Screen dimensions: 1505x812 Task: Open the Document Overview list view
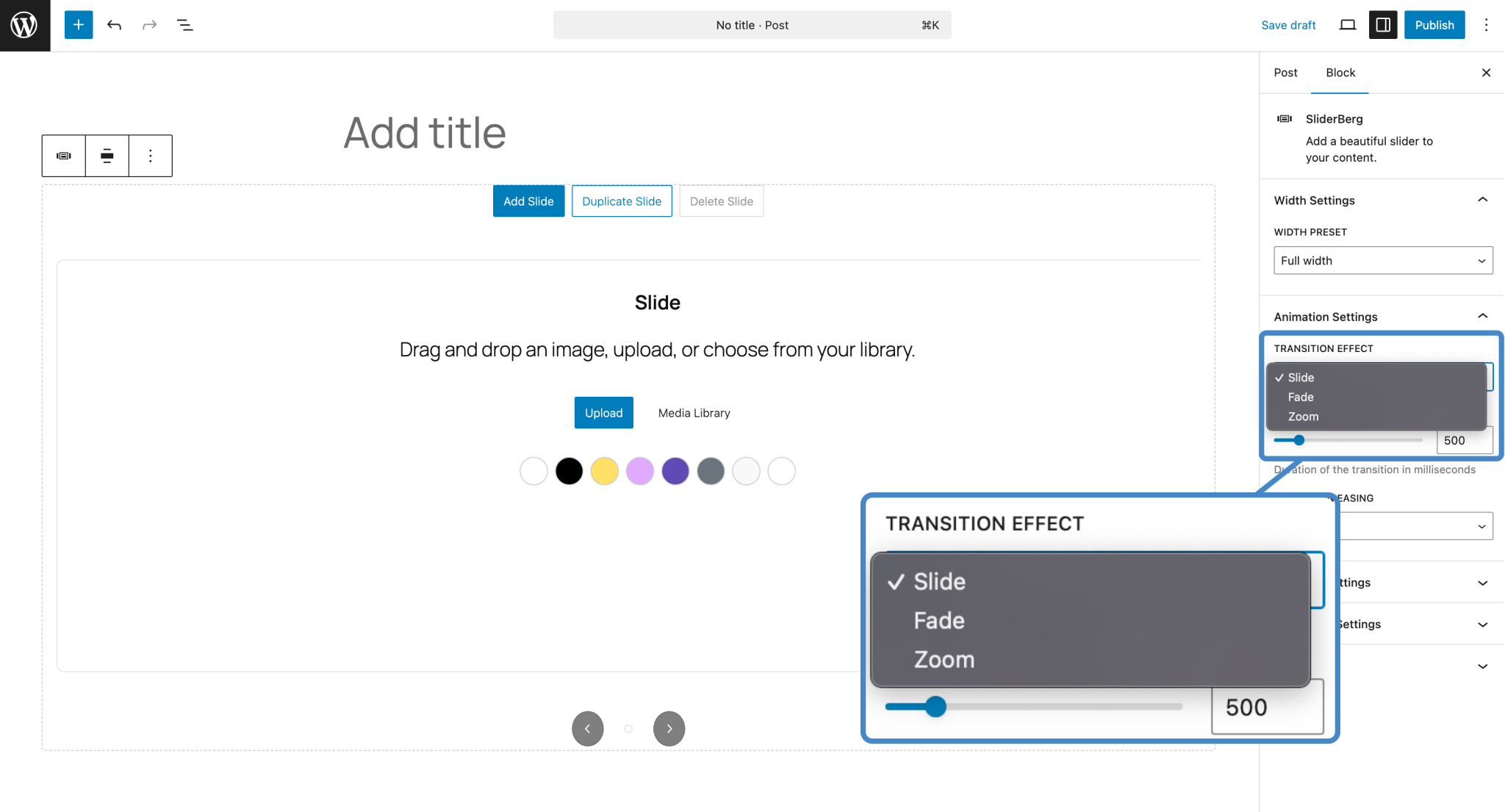pos(184,24)
